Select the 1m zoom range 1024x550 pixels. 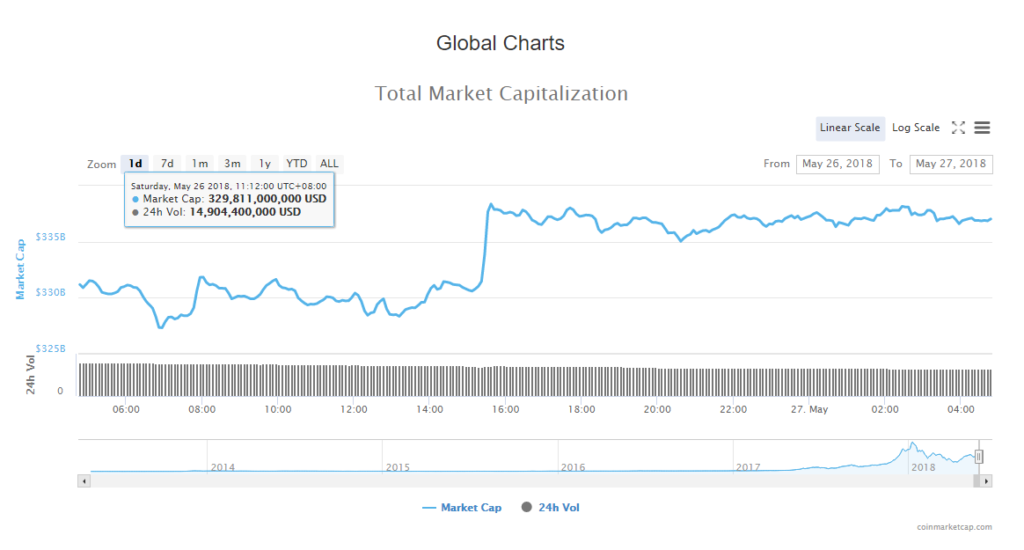[x=200, y=164]
